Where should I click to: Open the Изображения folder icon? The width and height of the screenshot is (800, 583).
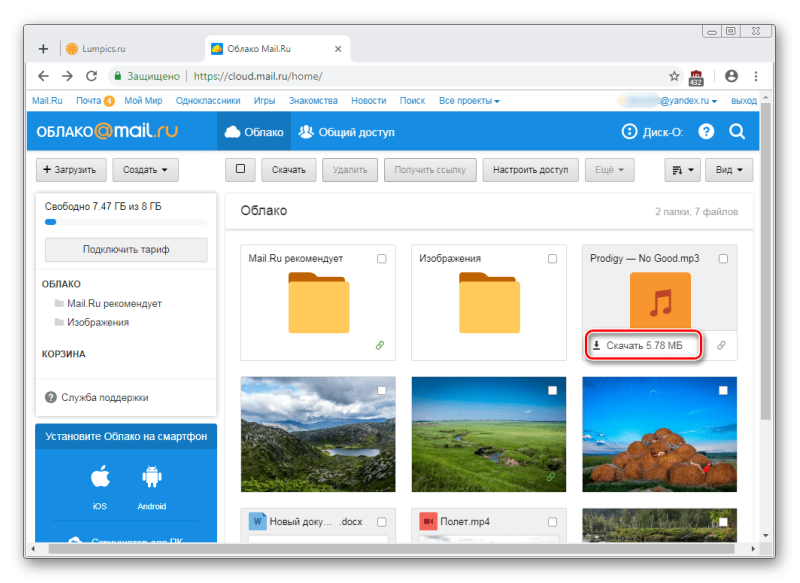point(489,303)
